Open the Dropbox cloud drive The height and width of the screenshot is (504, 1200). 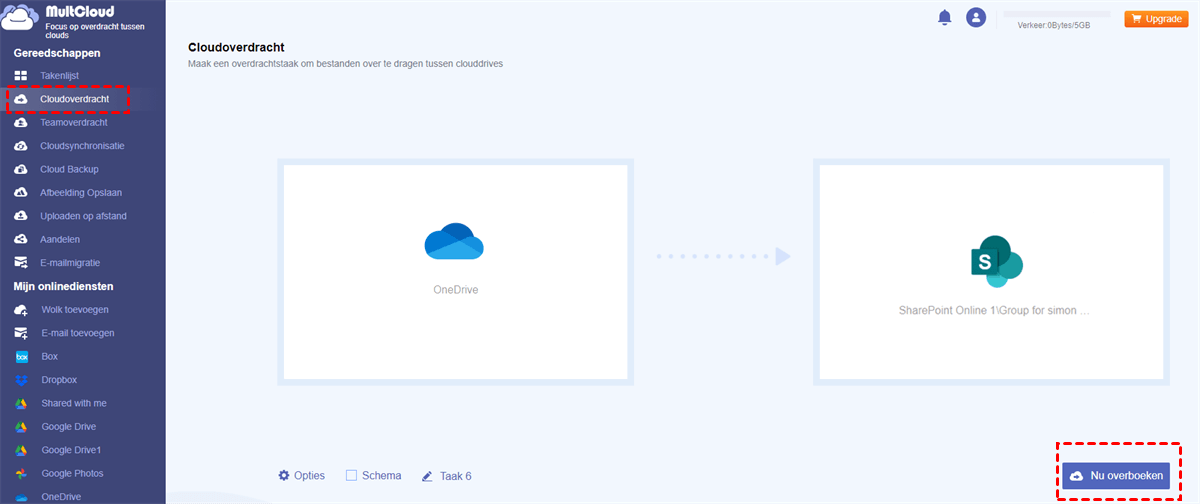click(59, 380)
